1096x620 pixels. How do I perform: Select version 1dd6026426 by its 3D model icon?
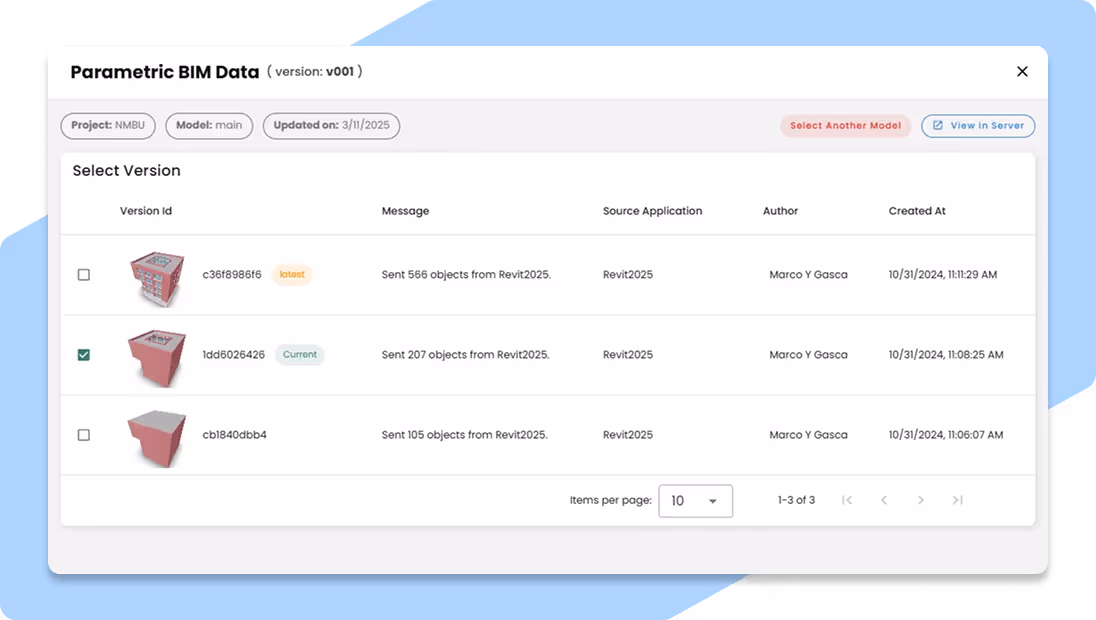157,354
